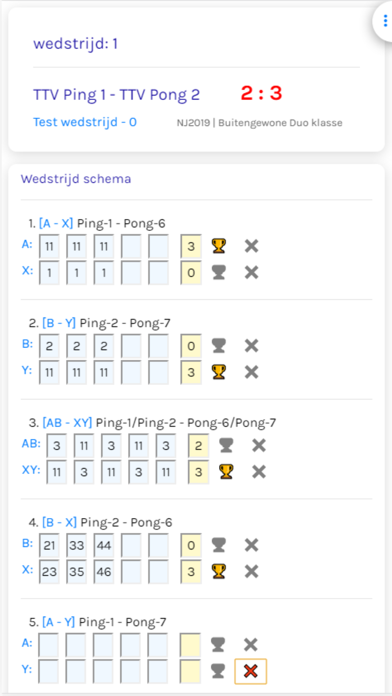This screenshot has width=392, height=696.
Task: Select first game score field for A in match 5
Action: click(49, 645)
